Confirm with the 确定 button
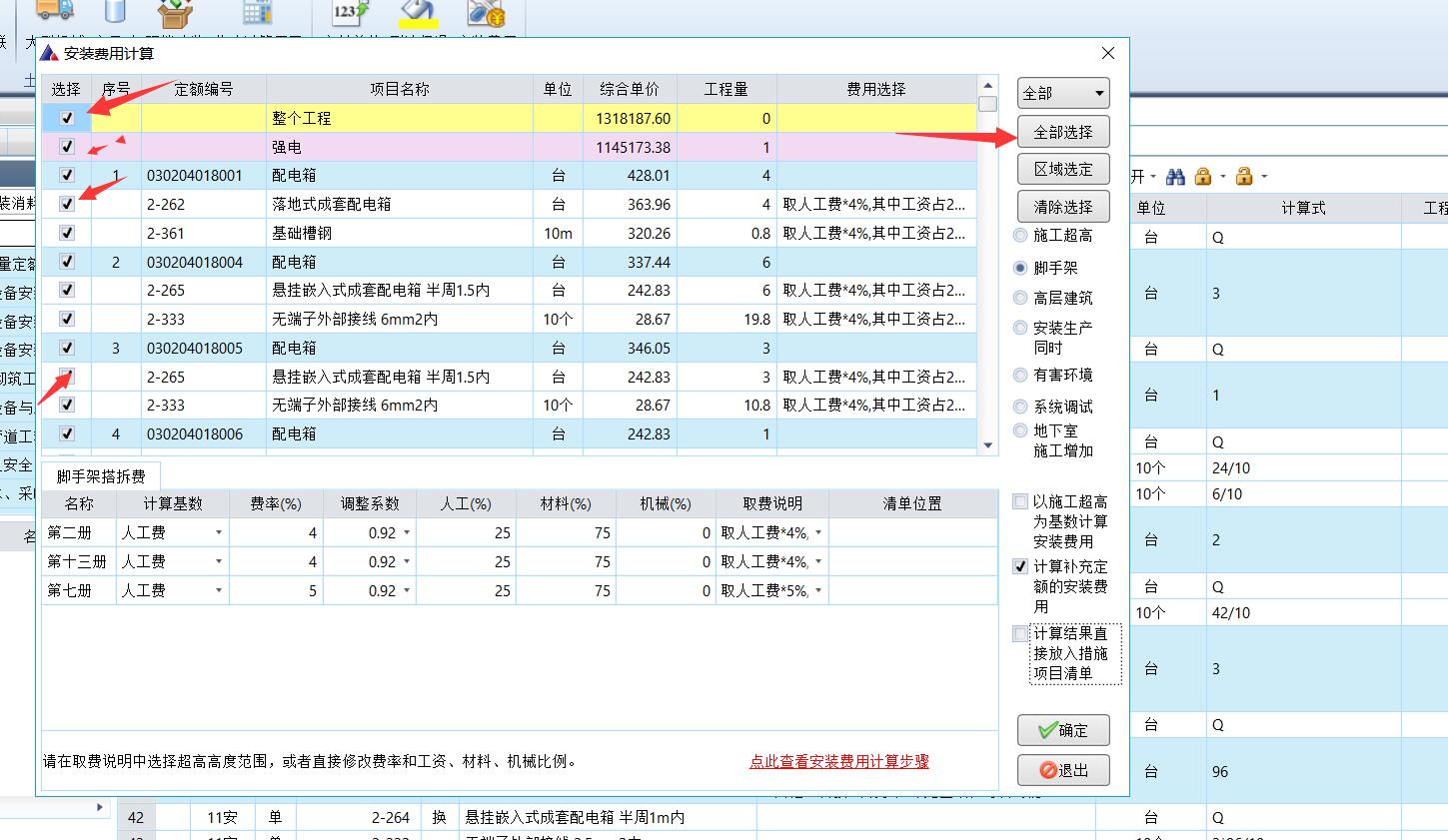Screen dimensions: 1448x840 click(1063, 730)
